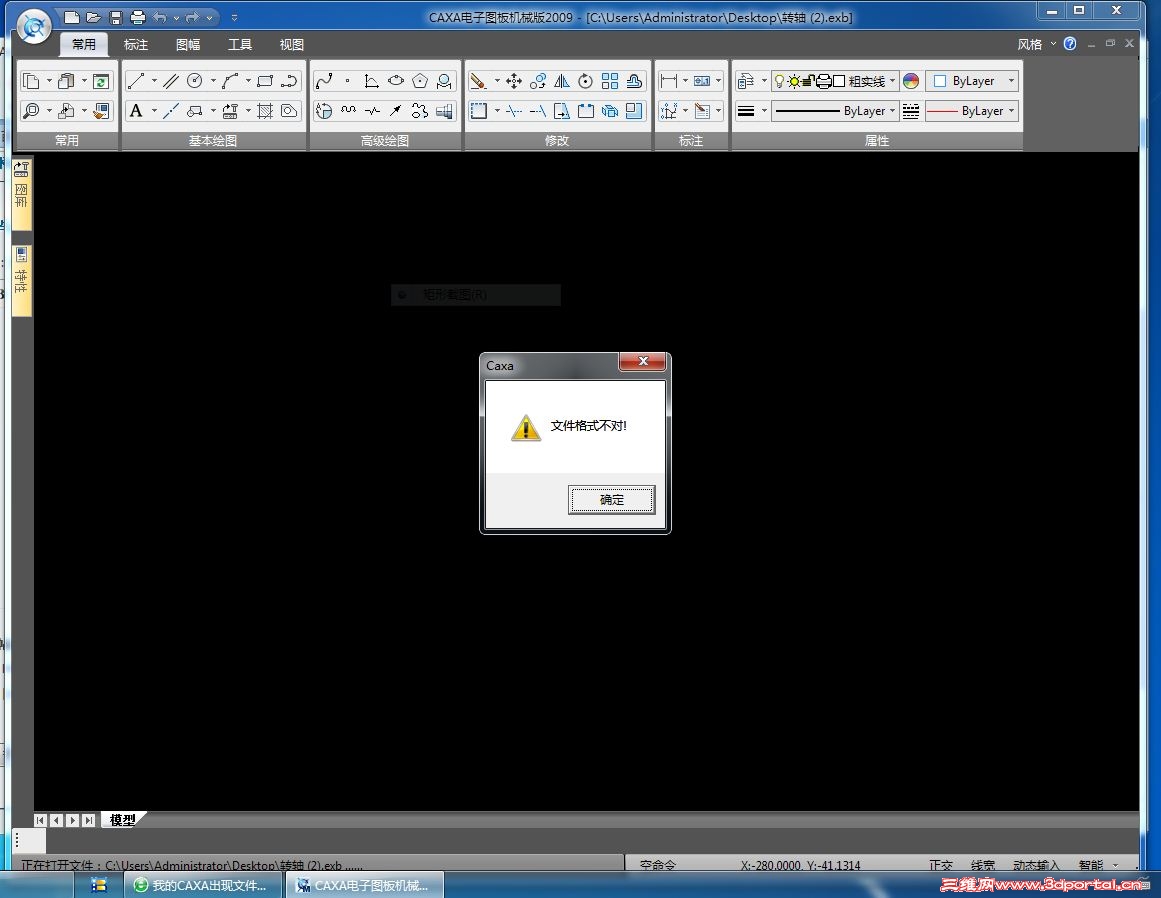
Task: Expand the quick access toolbar customize arrow
Action: [234, 17]
